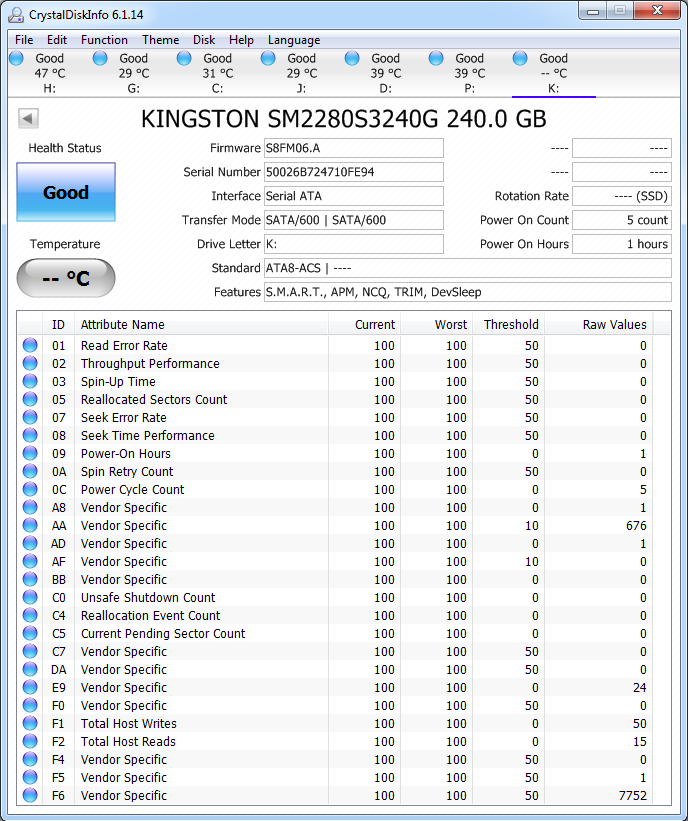Viewport: 688px width, 821px height.
Task: Click status orb for Read Error Rate
Action: tap(30, 346)
